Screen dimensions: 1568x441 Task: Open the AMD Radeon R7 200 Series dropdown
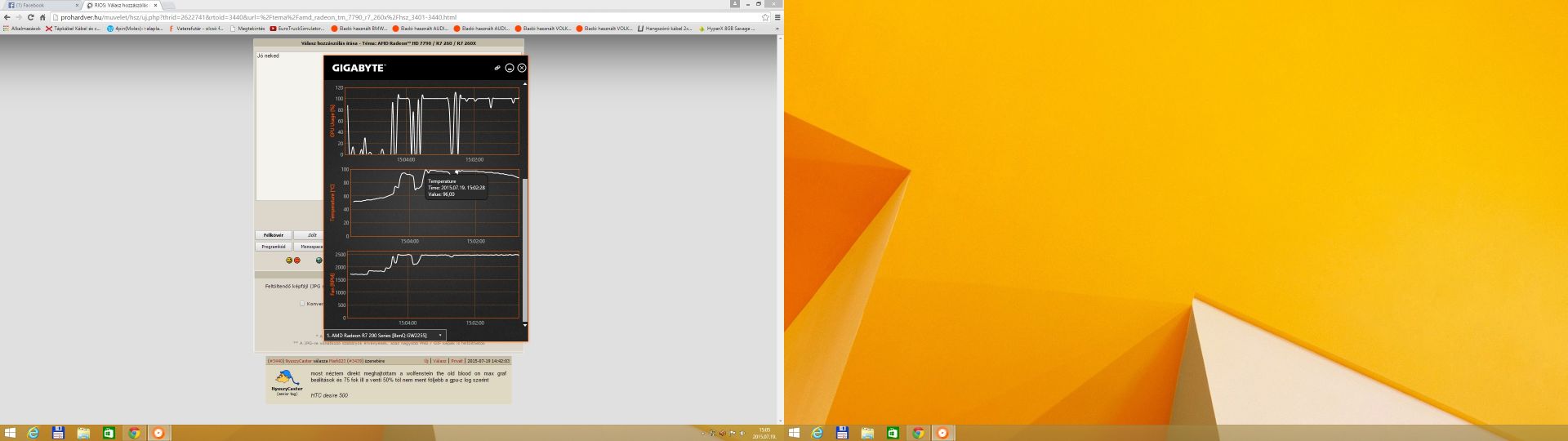385,335
